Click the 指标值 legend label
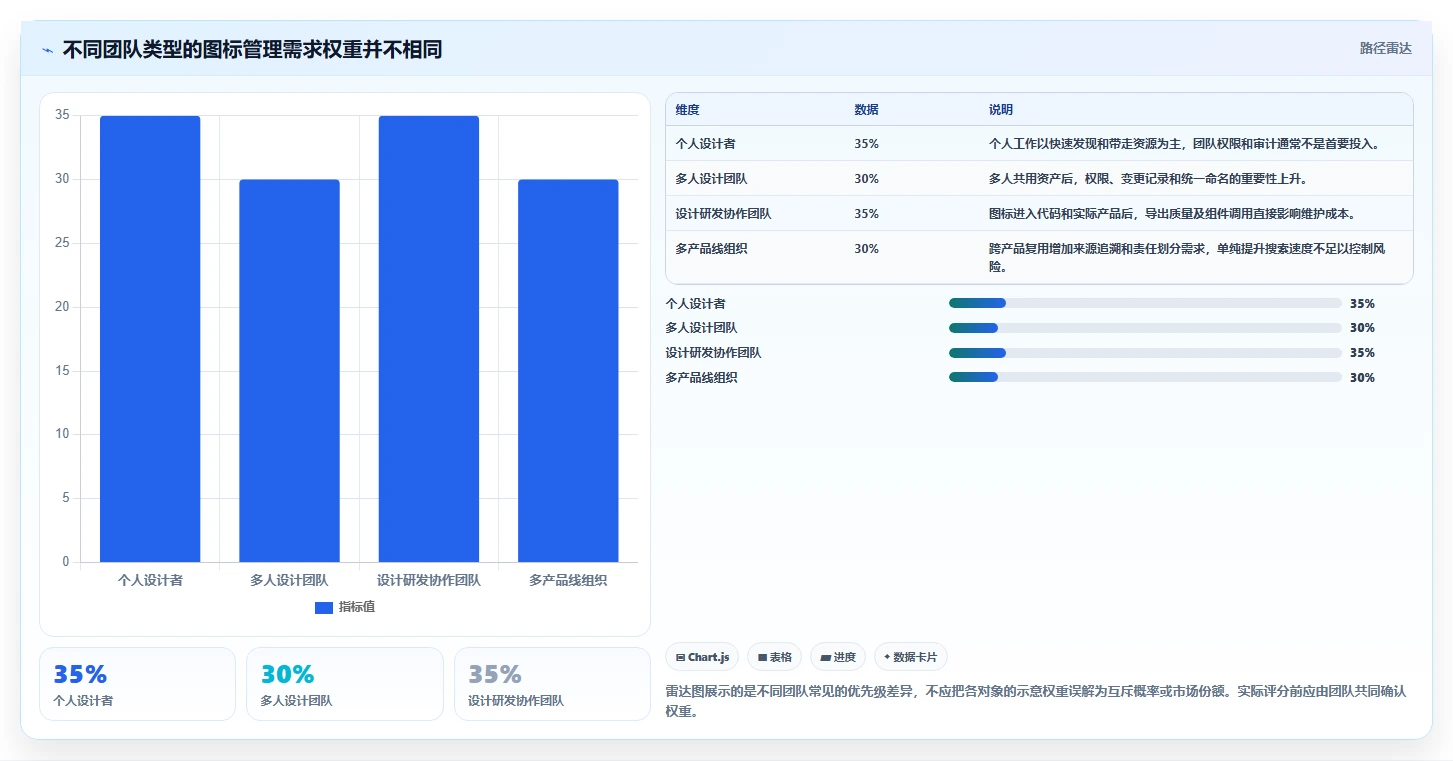Screen dimensions: 1453x761 357,607
